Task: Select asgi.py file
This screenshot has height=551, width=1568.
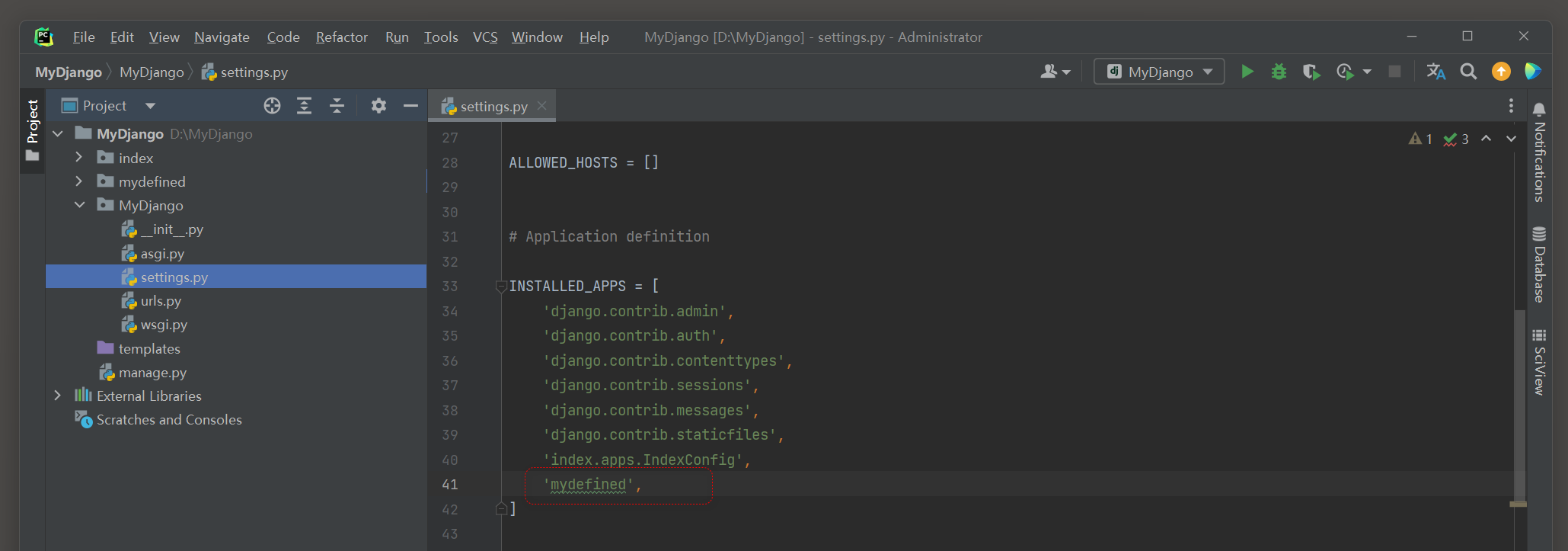Action: pyautogui.click(x=153, y=253)
